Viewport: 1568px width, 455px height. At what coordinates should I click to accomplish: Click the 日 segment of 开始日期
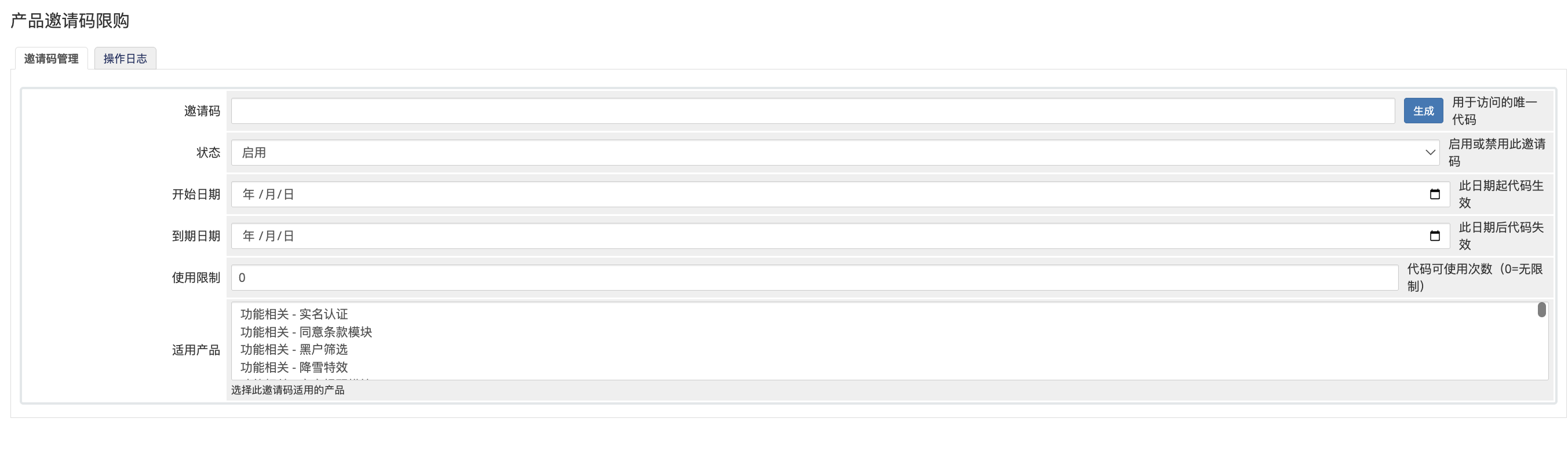289,194
